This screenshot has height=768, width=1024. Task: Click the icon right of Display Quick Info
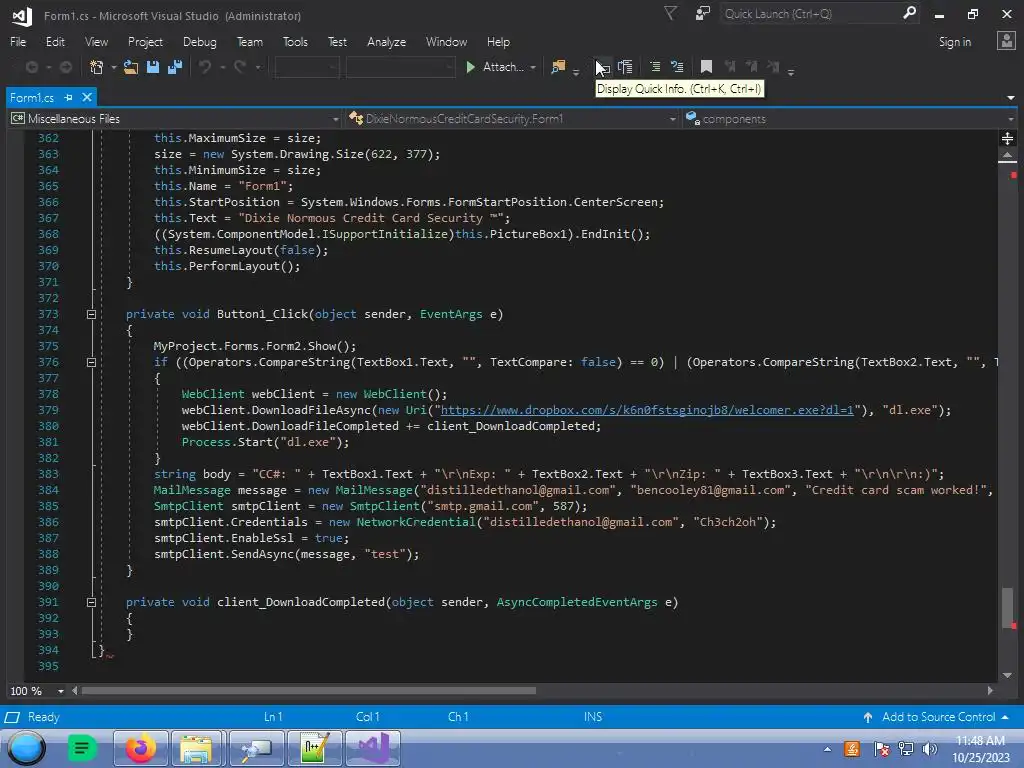625,67
